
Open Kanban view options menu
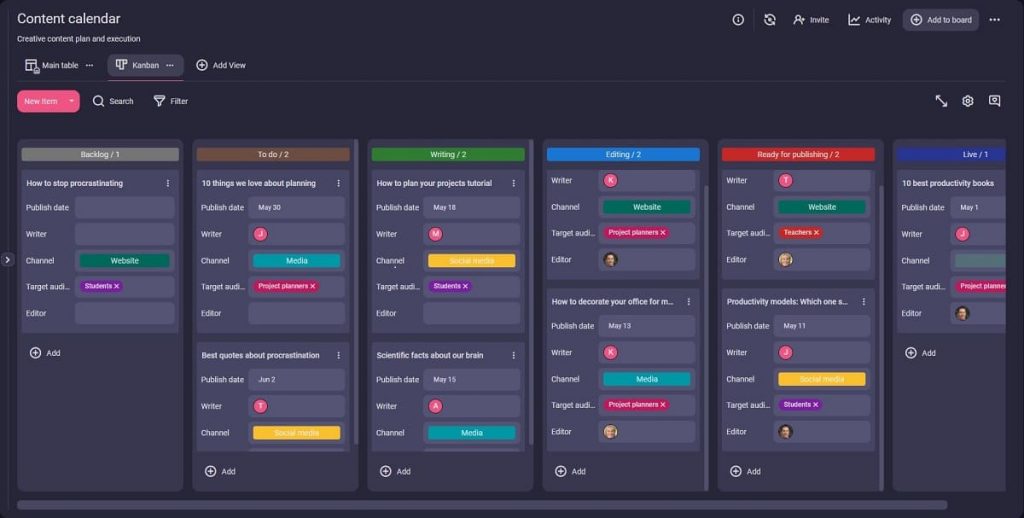click(170, 65)
